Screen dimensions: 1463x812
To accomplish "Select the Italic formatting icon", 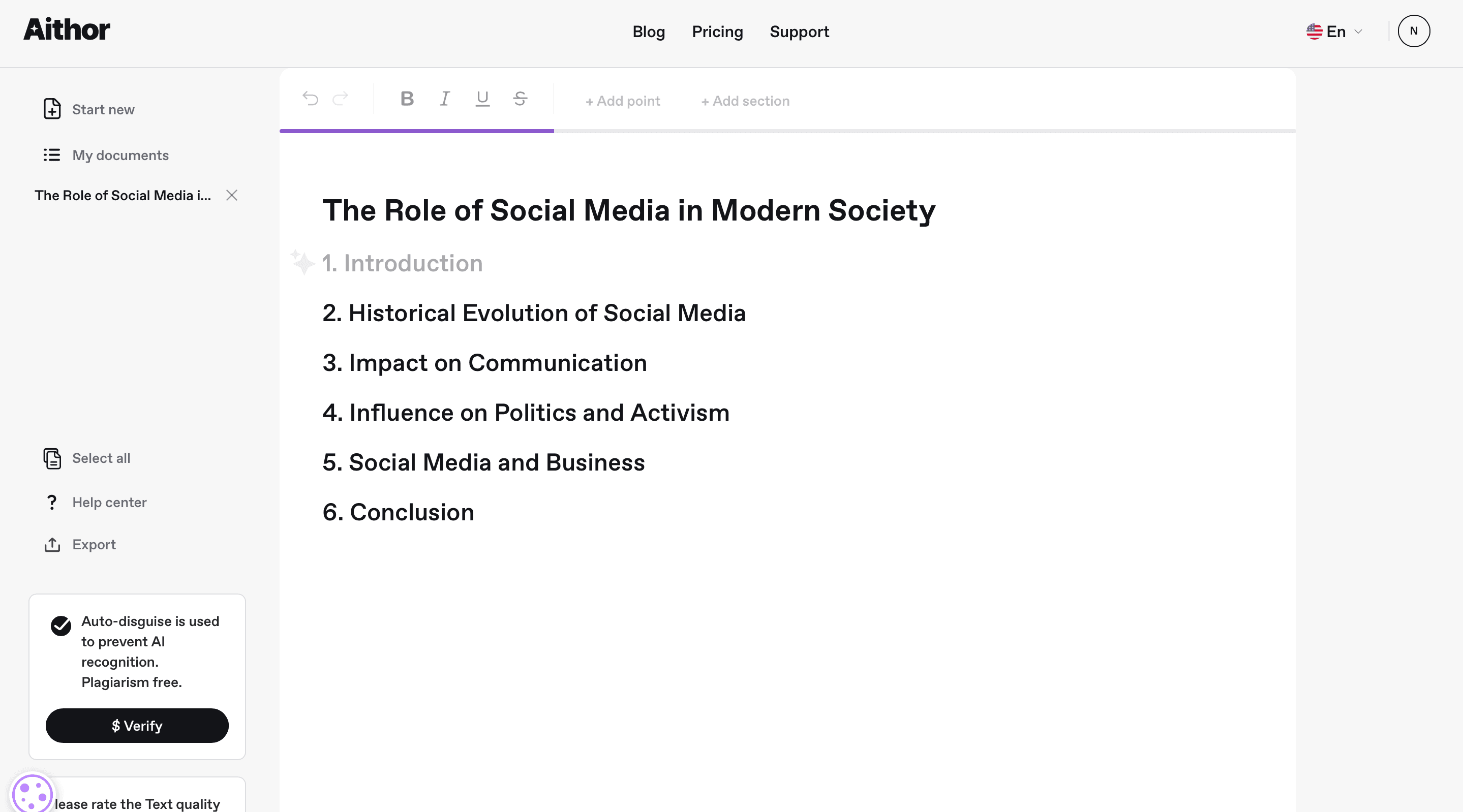I will point(444,98).
